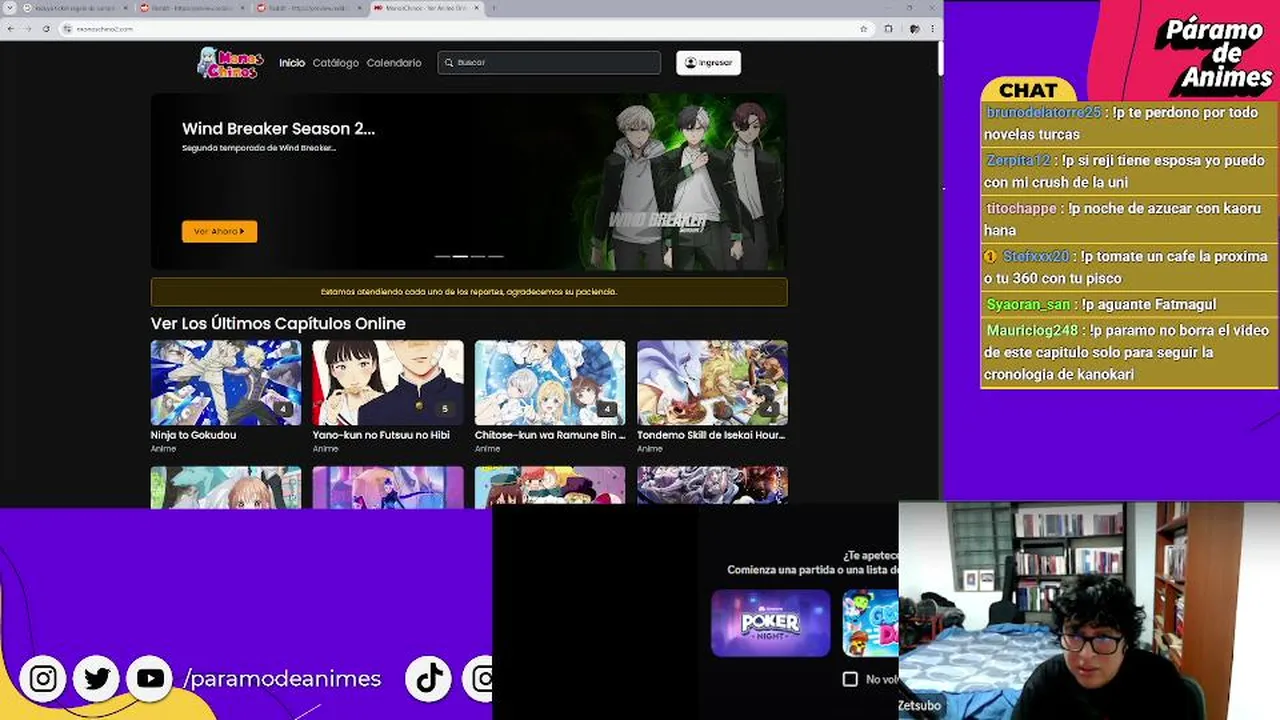Screen dimensions: 1280x720
Task: Reload the page with the refresh icon
Action: tap(46, 29)
